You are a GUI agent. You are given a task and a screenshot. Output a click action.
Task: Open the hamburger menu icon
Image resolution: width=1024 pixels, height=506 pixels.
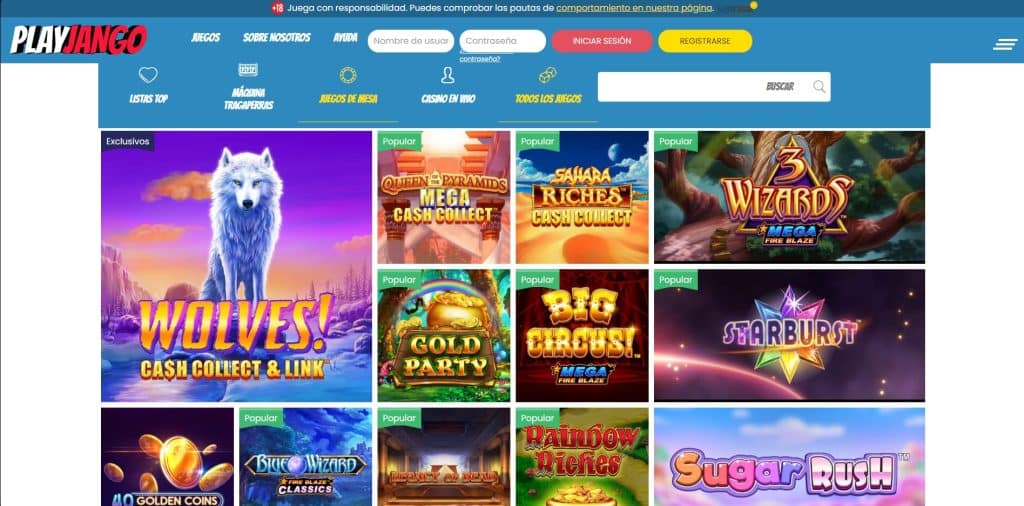pyautogui.click(x=1005, y=44)
